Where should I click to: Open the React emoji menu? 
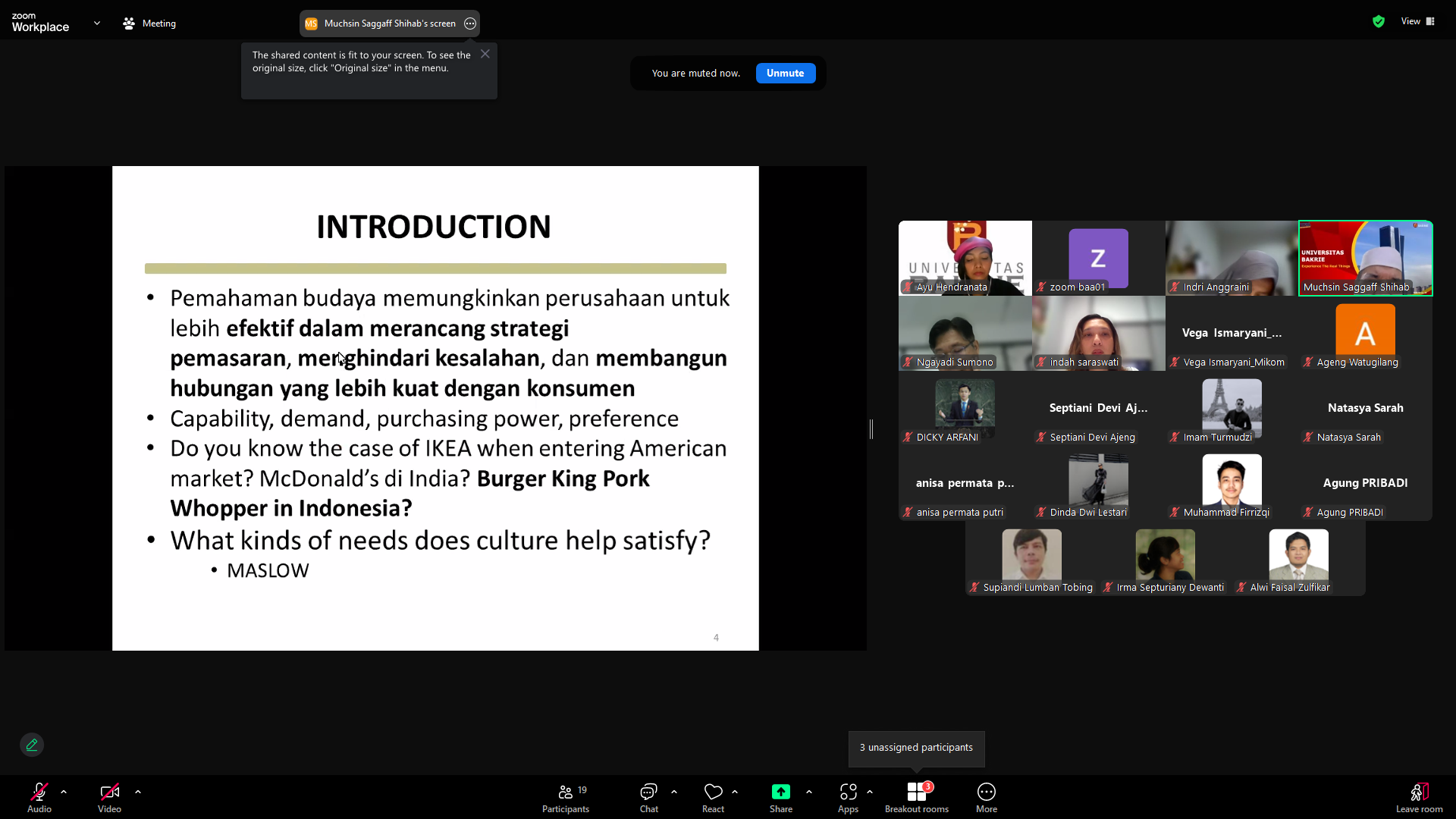[x=713, y=797]
